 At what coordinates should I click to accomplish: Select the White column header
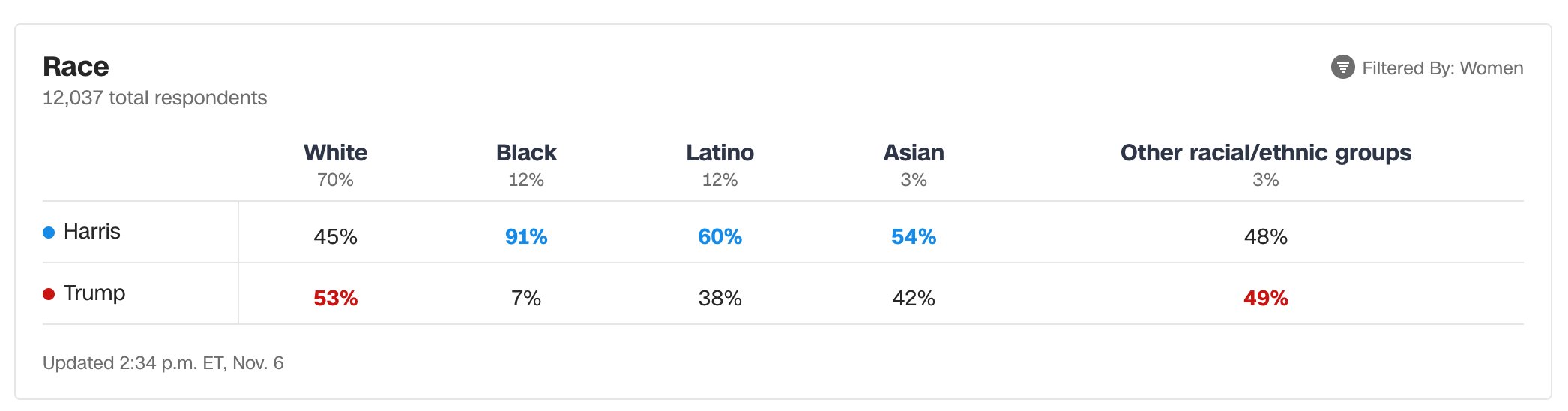point(335,153)
